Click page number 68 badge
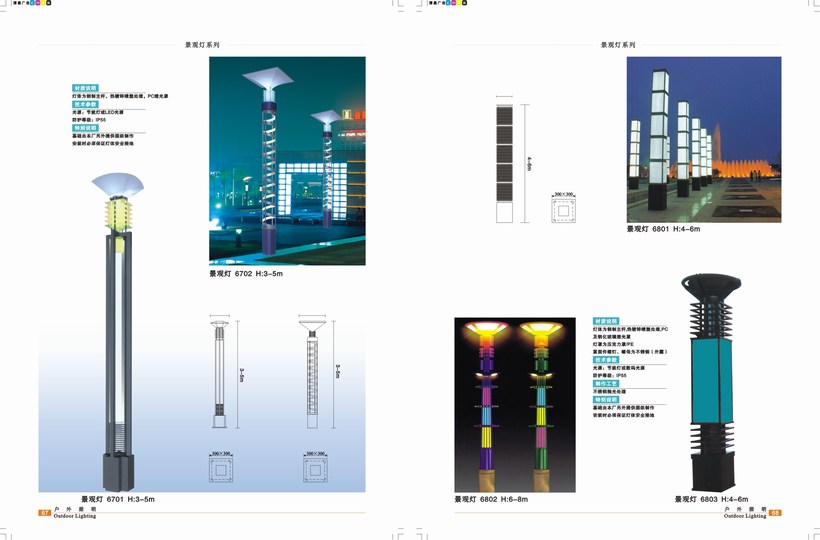This screenshot has width=820, height=540. coord(774,512)
